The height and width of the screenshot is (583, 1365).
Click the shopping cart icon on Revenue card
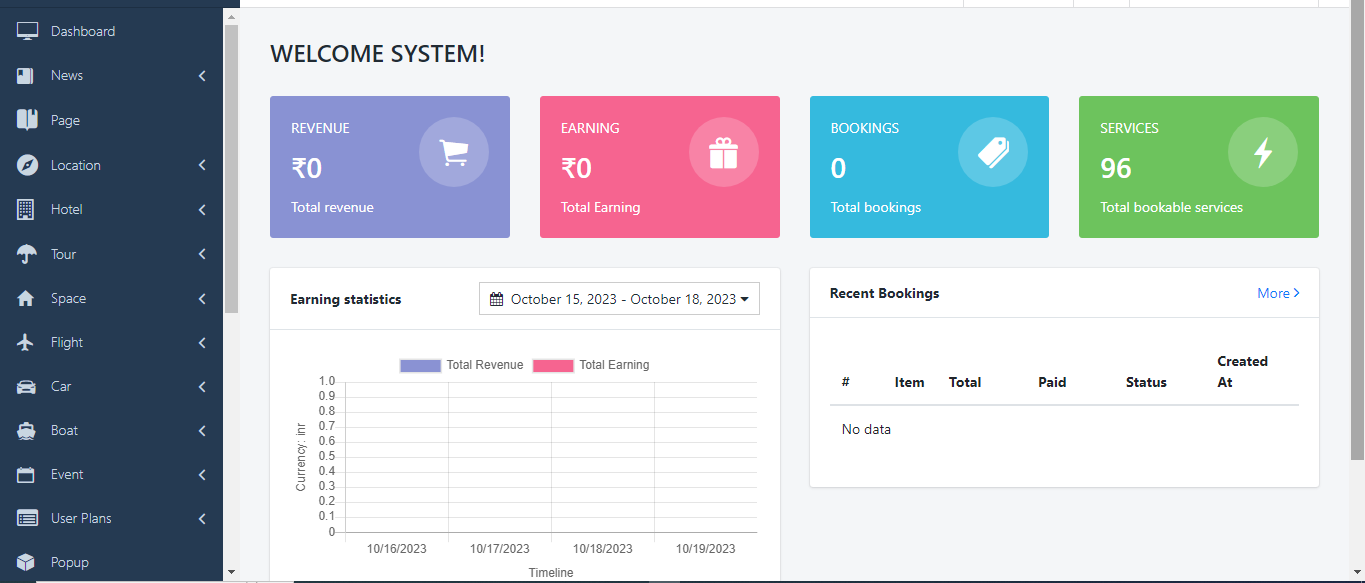[454, 152]
